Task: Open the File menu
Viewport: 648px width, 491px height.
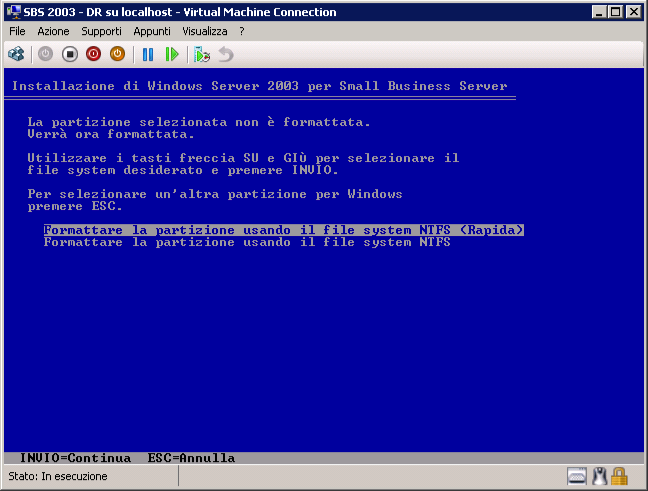Action: 17,31
